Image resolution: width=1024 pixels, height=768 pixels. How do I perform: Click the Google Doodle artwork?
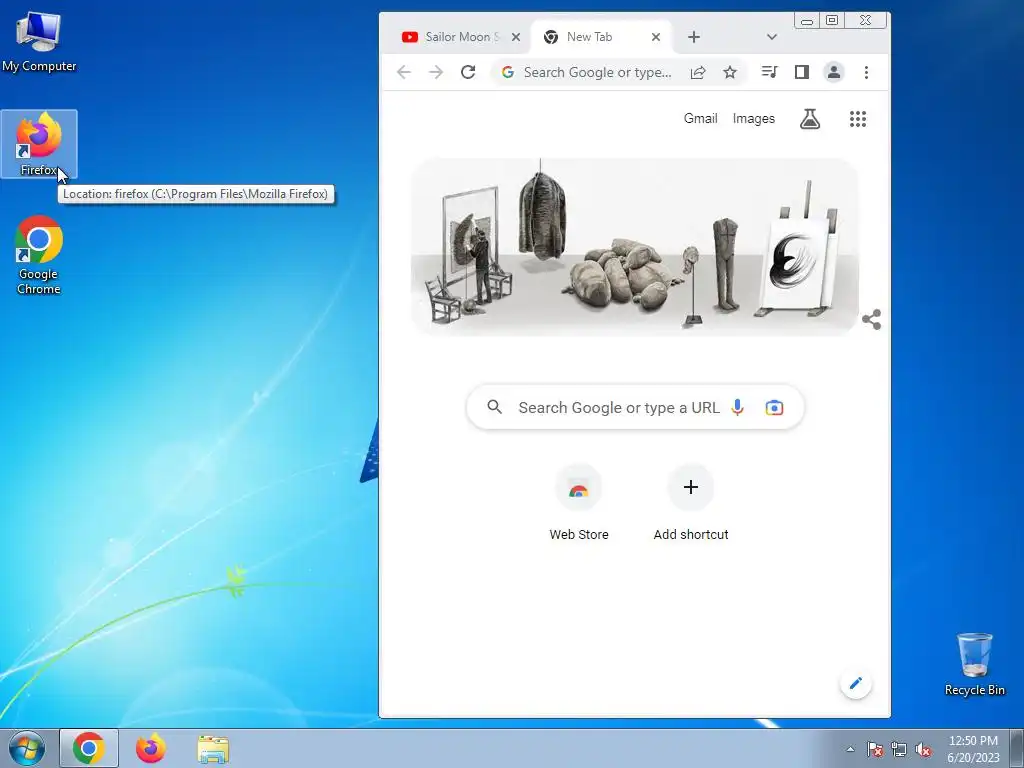[x=633, y=247]
